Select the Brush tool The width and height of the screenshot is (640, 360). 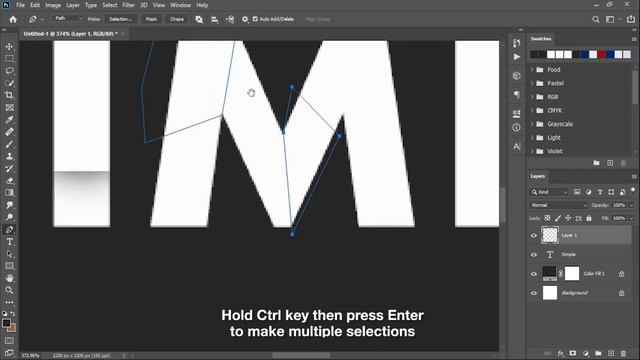[9, 144]
